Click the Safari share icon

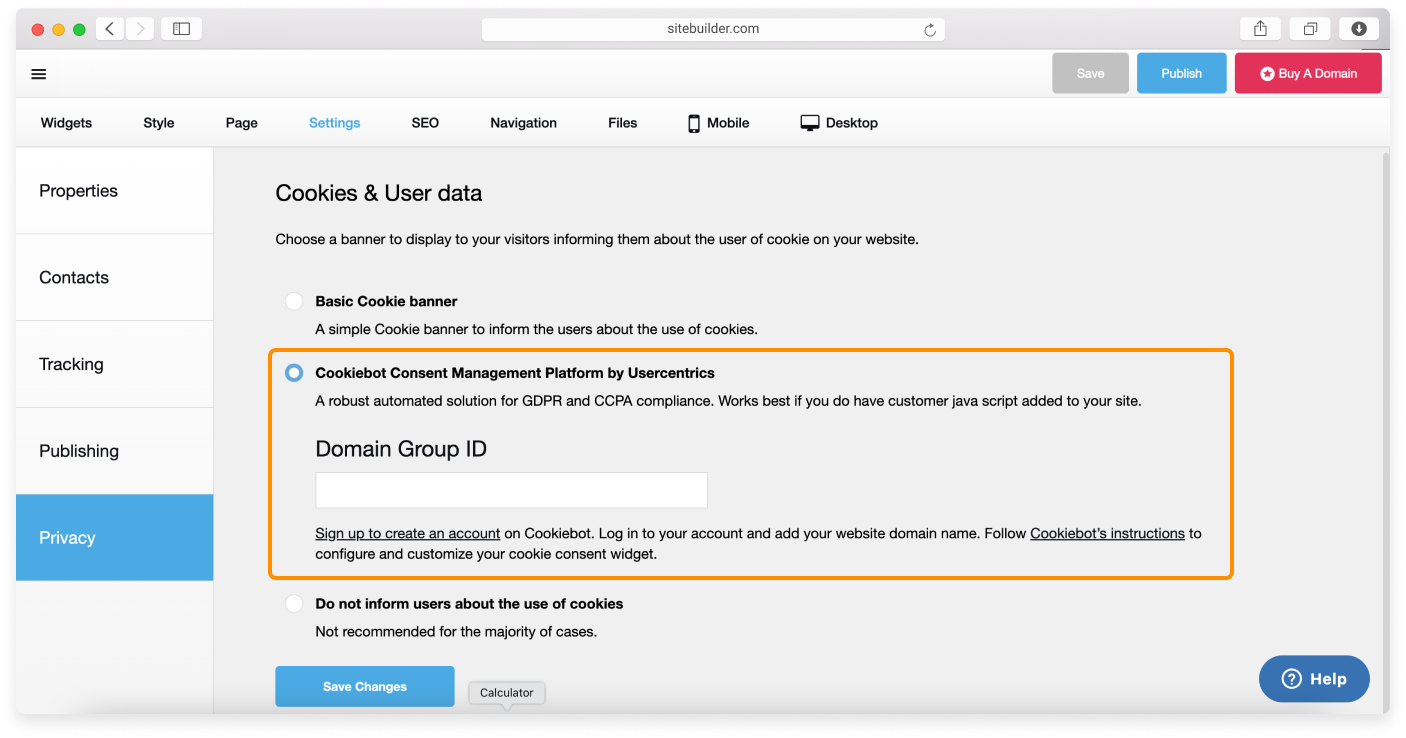[x=1260, y=29]
